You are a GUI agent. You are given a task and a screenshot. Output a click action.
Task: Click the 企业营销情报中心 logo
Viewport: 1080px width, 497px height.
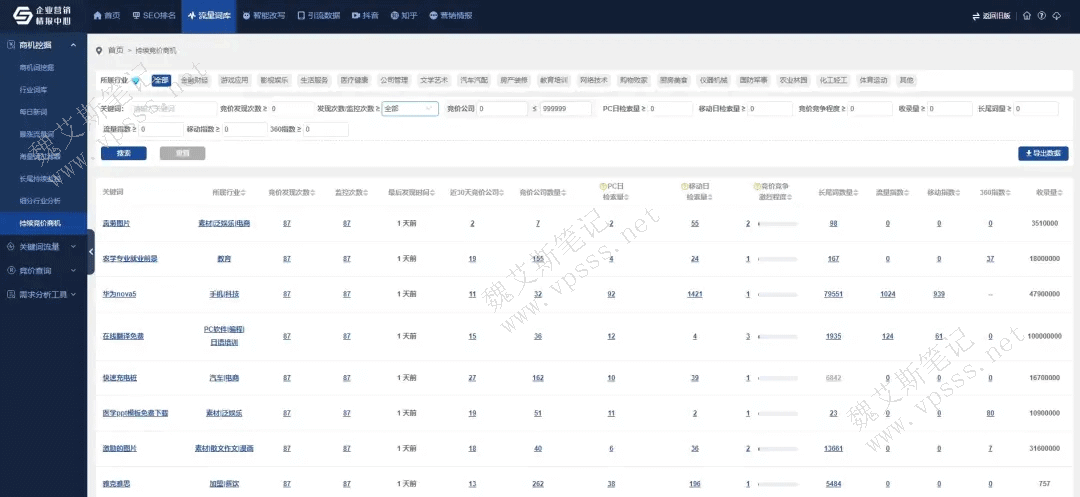point(42,16)
